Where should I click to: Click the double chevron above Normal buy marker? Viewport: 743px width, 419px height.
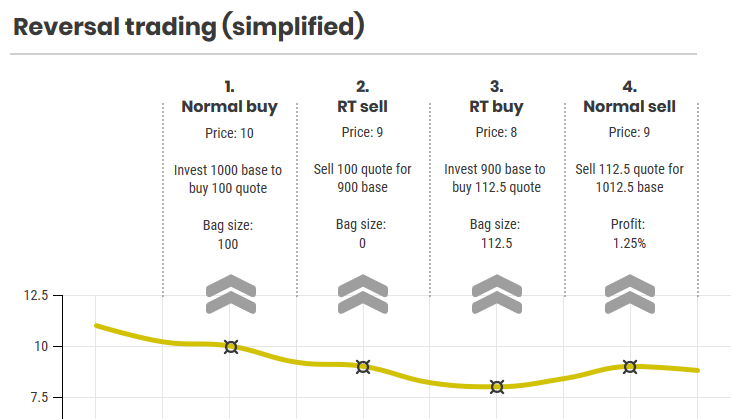click(x=230, y=293)
